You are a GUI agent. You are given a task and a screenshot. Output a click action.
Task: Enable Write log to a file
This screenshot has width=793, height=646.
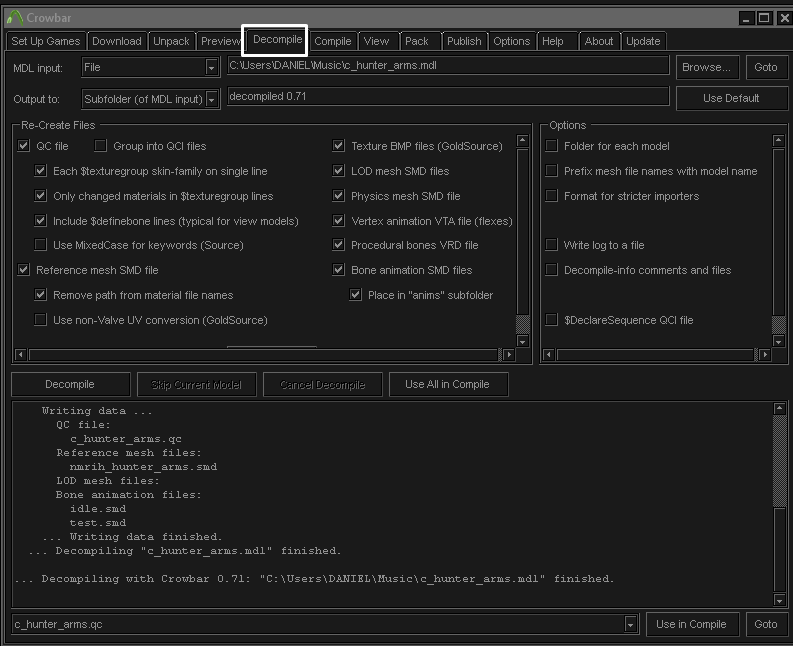pos(551,245)
